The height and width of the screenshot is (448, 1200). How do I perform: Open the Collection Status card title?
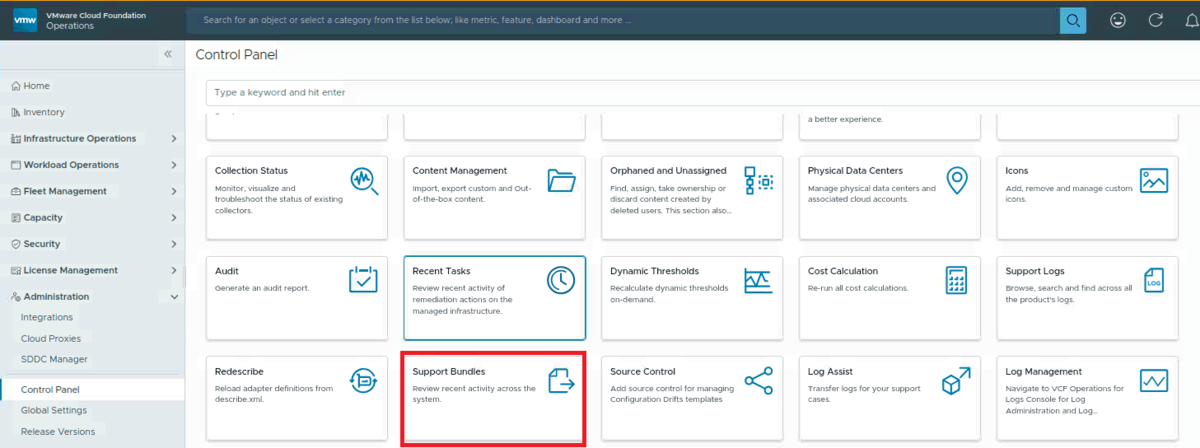click(x=251, y=171)
